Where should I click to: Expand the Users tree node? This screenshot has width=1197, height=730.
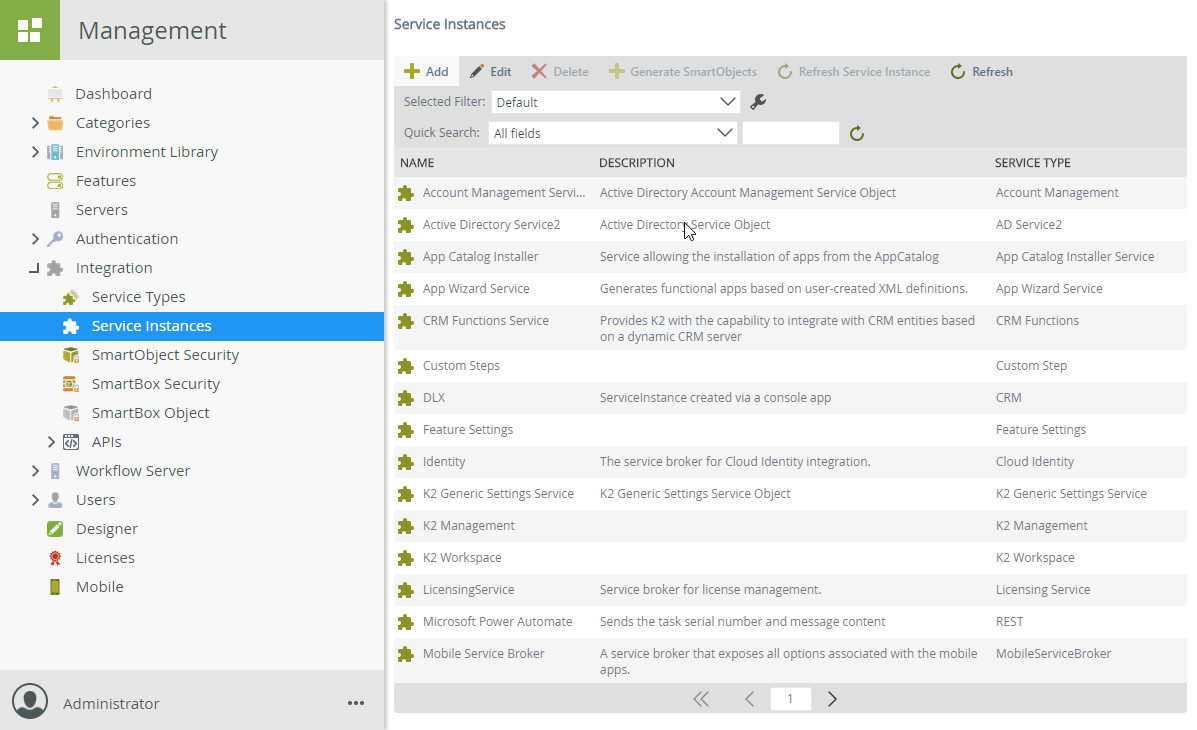[x=35, y=500]
